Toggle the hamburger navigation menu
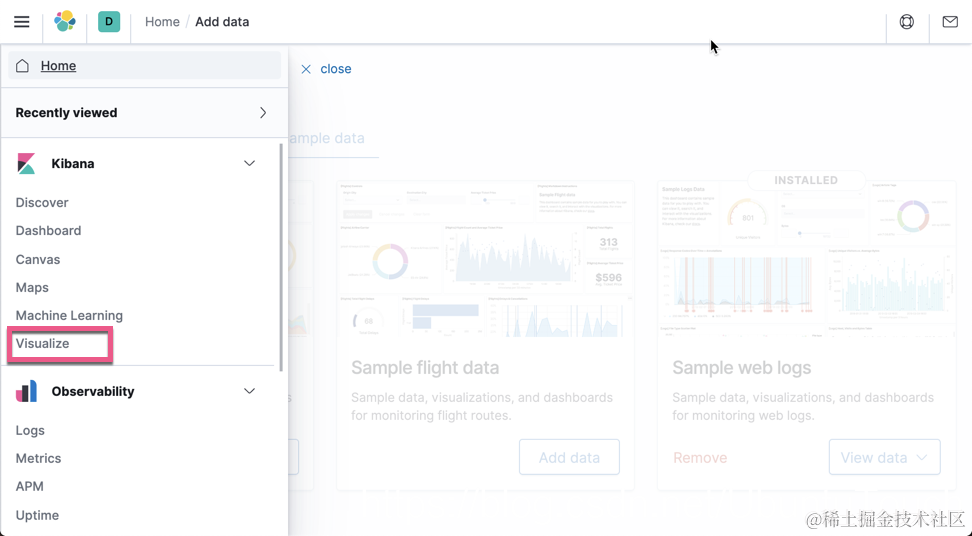The height and width of the screenshot is (536, 972). point(22,22)
